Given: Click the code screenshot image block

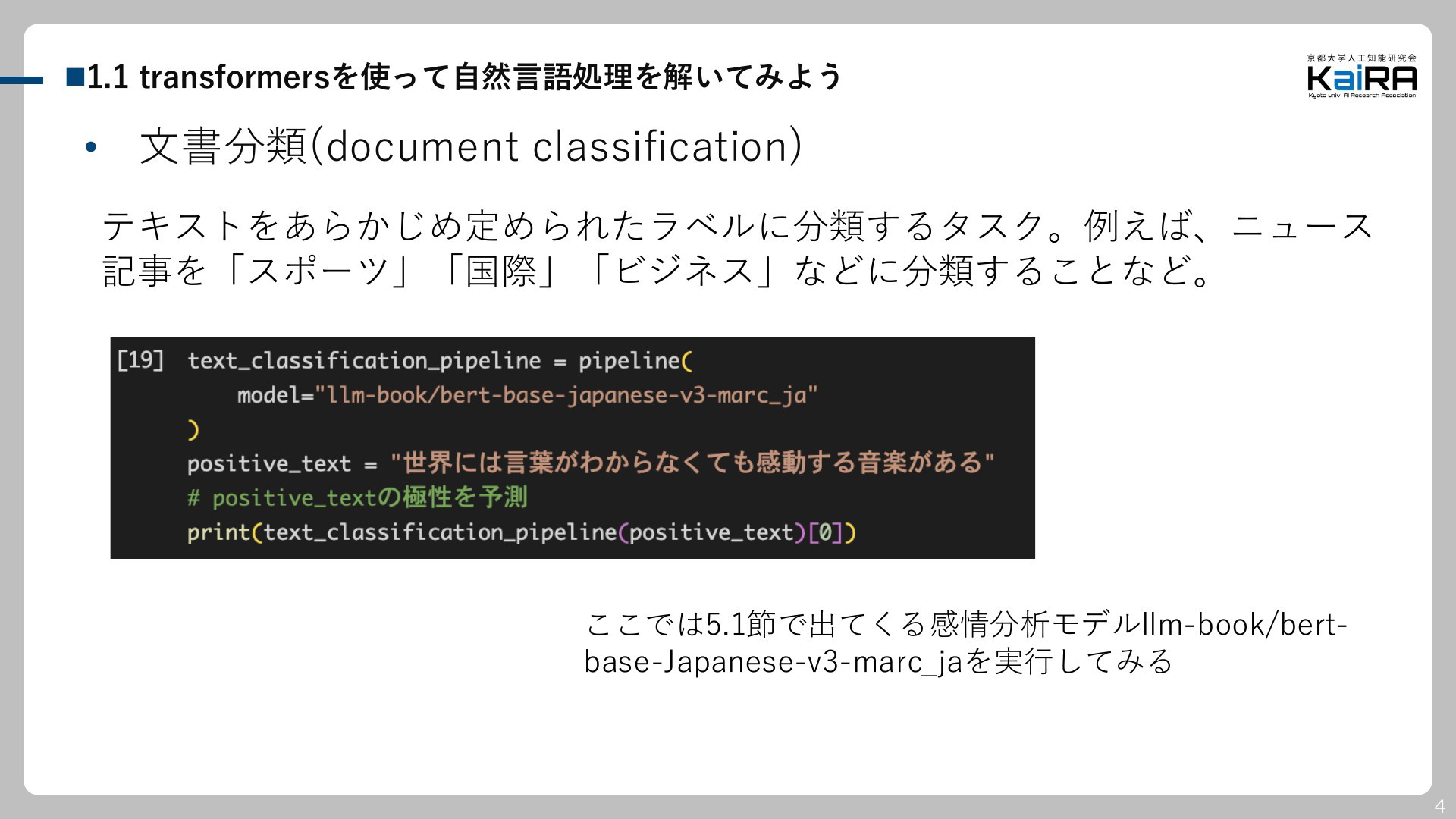Looking at the screenshot, I should tap(573, 447).
